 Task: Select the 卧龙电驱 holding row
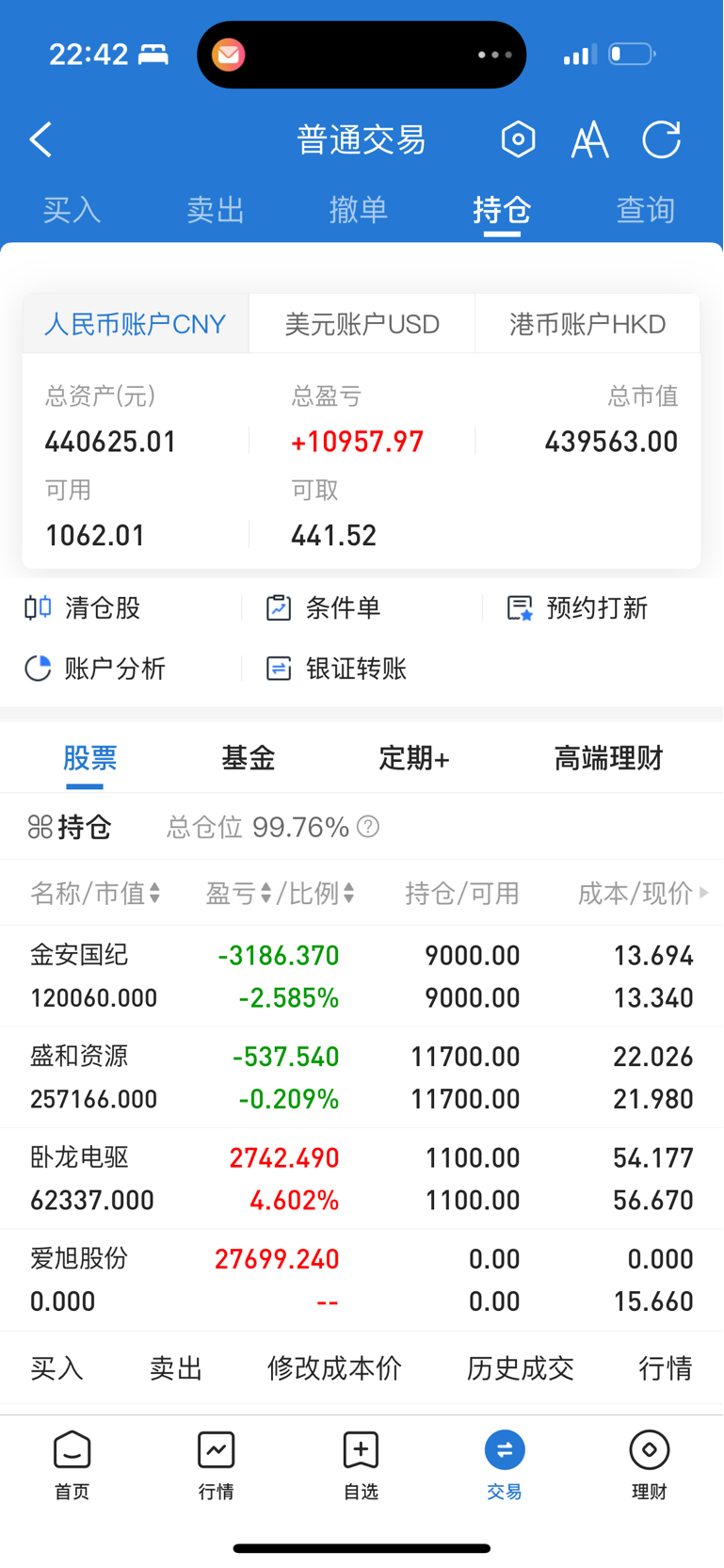pyautogui.click(x=362, y=1178)
